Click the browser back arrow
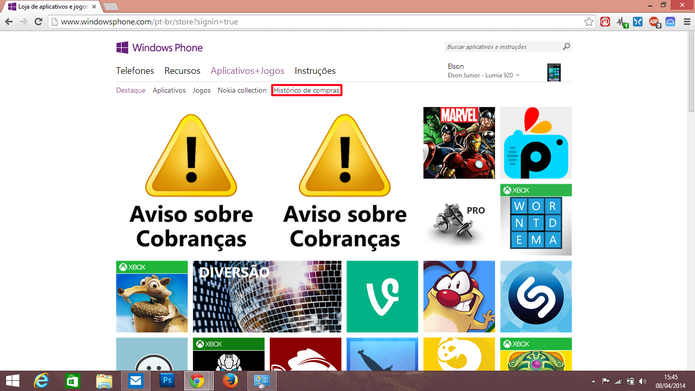The image size is (695, 391). [9, 22]
